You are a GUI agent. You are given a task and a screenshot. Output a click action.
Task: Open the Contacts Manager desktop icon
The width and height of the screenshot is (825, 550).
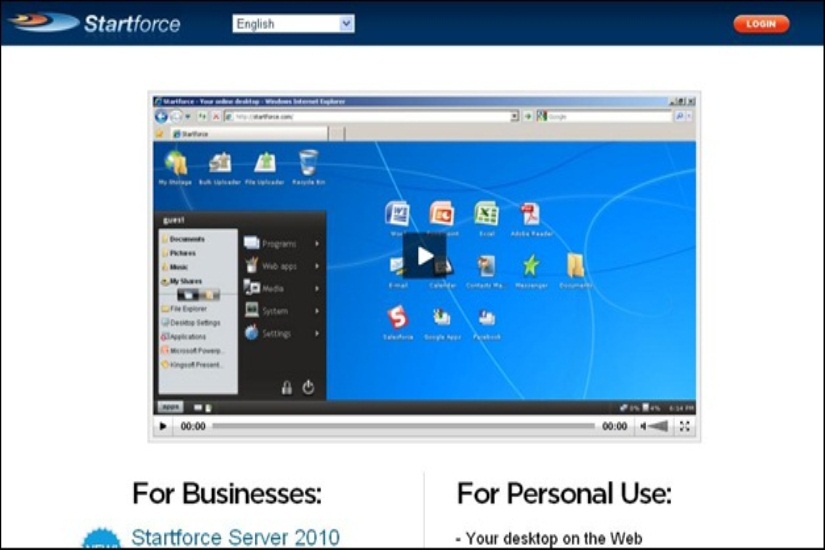(485, 271)
